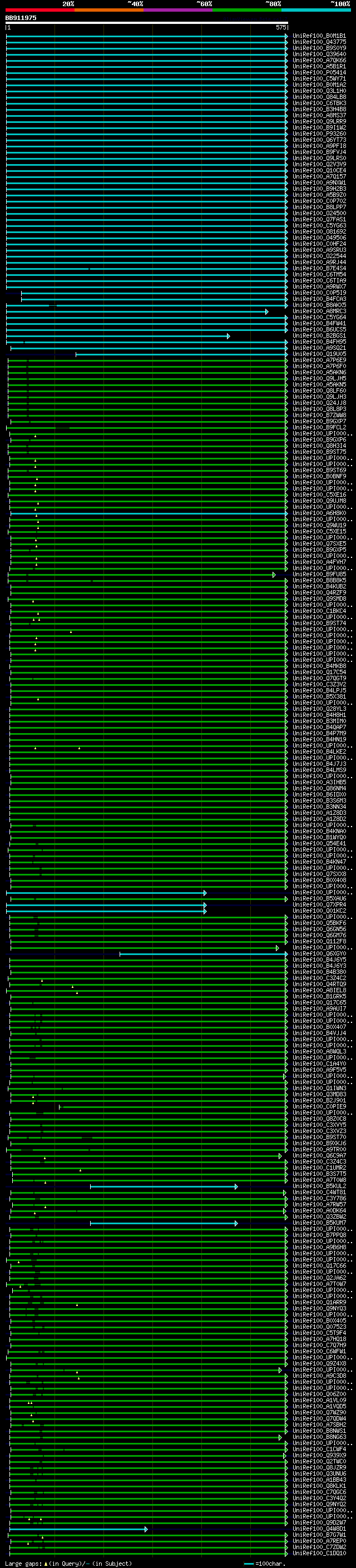Click hit label UniRef100_Q2V3V9
Screen dimensions: 356x1568
(x=319, y=164)
